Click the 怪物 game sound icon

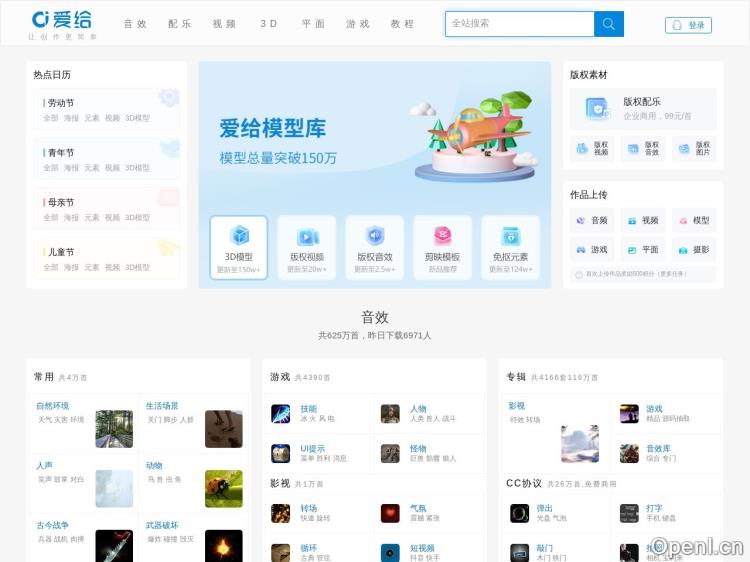tap(390, 453)
